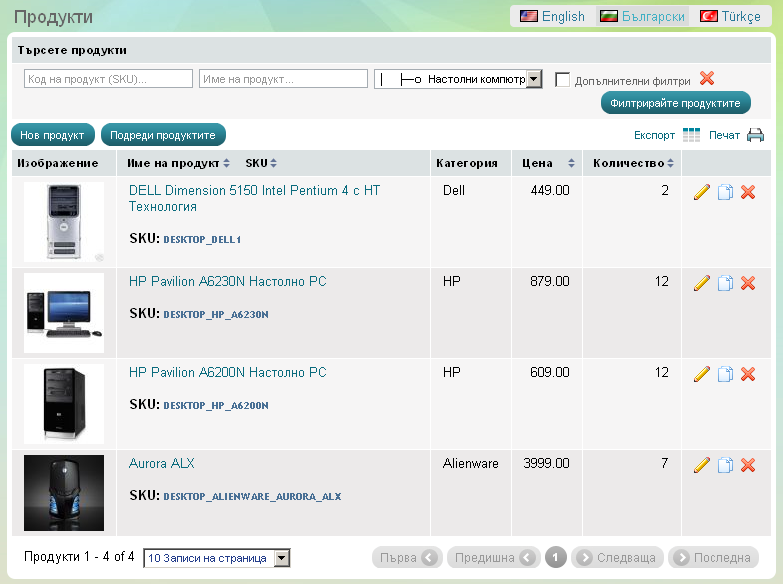Click the copy icon for Aurora ALX
Viewport: 783px width, 584px height.
click(x=725, y=465)
